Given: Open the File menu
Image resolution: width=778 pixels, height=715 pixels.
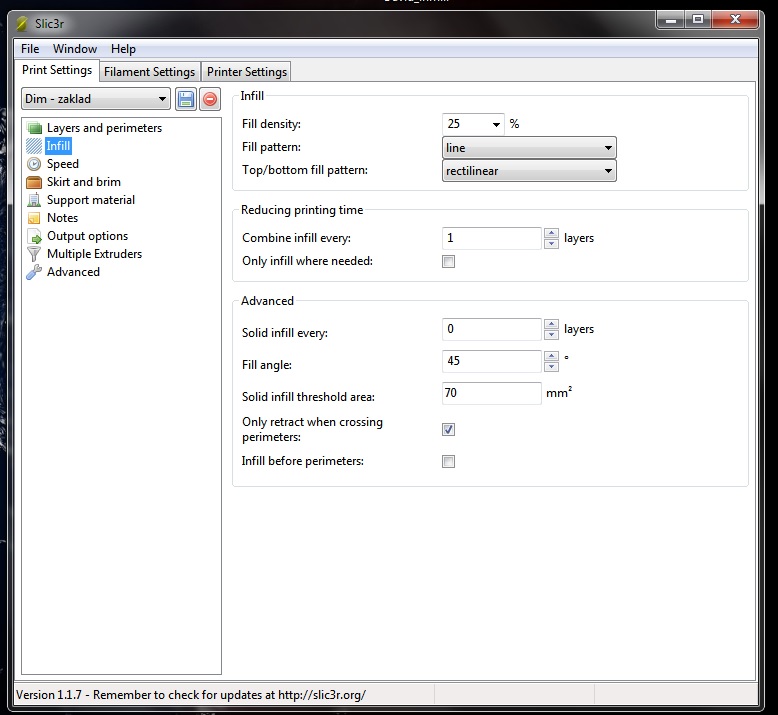Looking at the screenshot, I should click(x=30, y=49).
